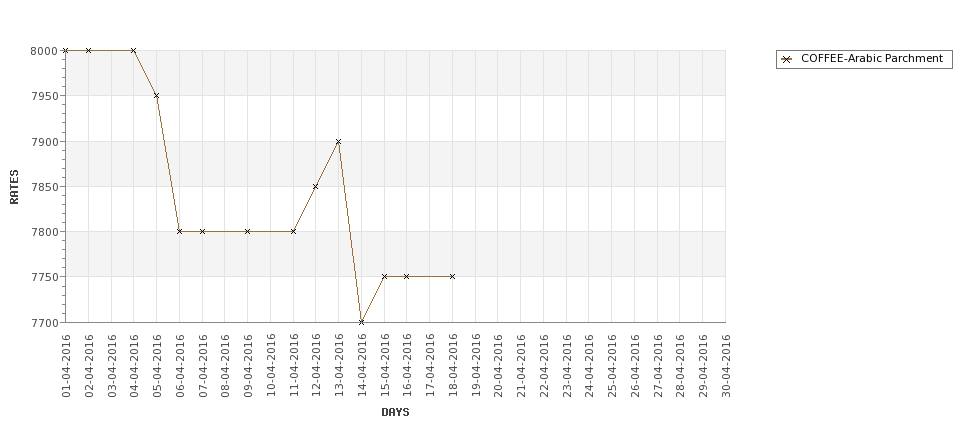The height and width of the screenshot is (429, 975).
Task: Click the 7700 label on the rates axis
Action: coord(44,323)
